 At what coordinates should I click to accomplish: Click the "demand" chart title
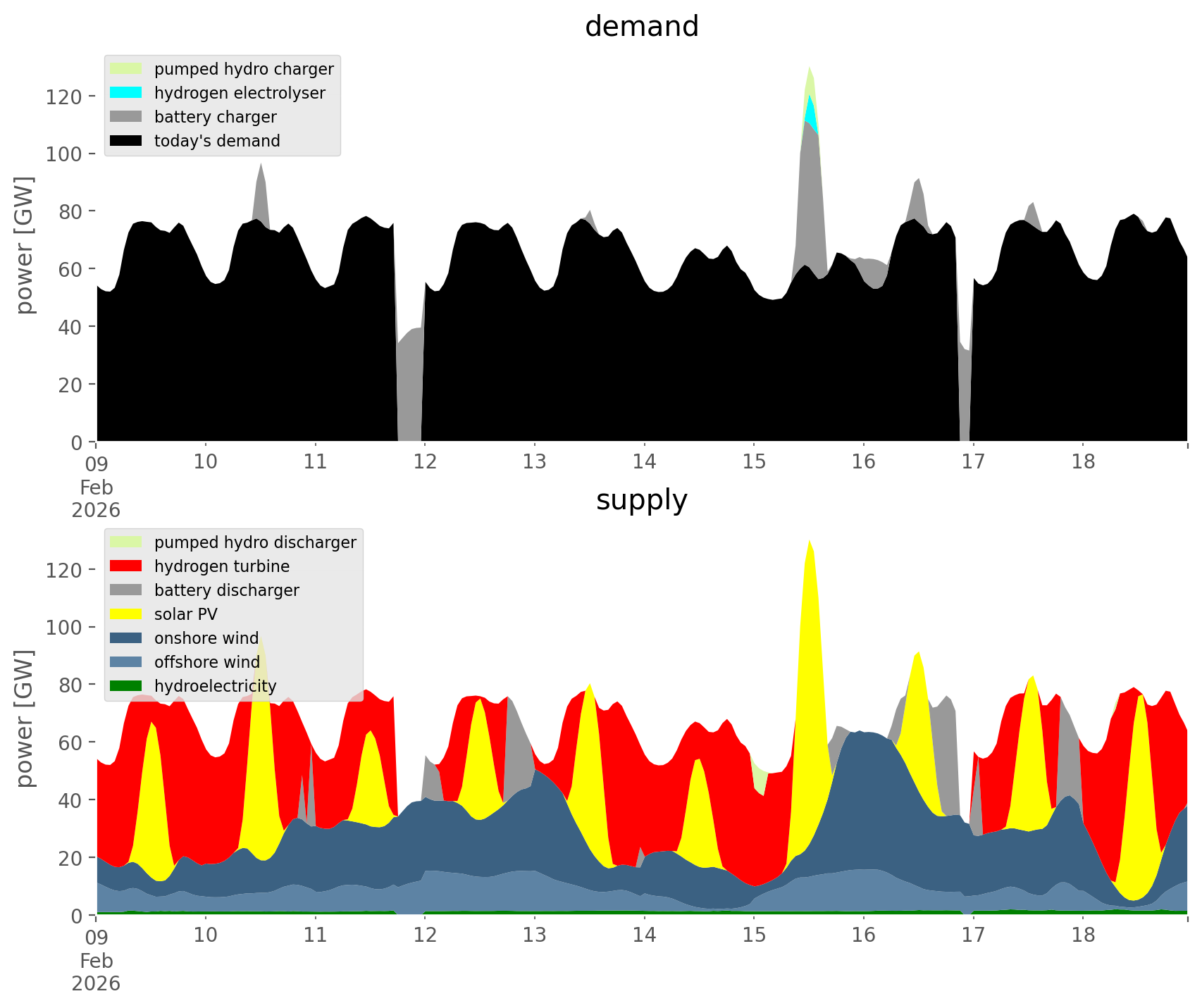point(641,27)
